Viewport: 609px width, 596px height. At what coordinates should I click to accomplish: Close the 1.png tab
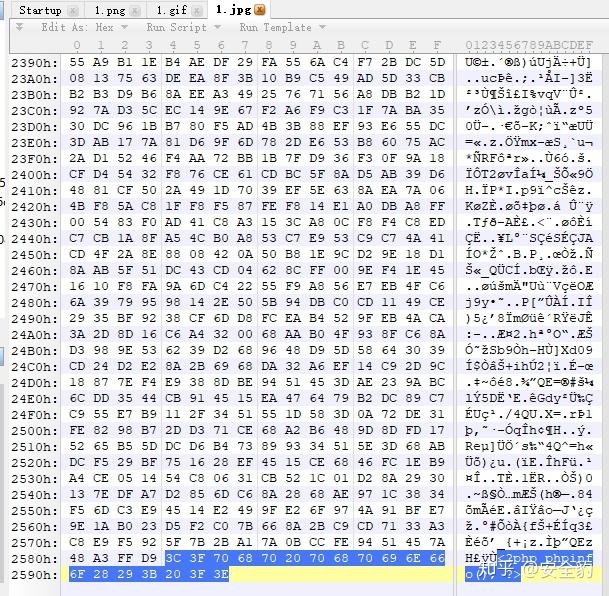[135, 11]
